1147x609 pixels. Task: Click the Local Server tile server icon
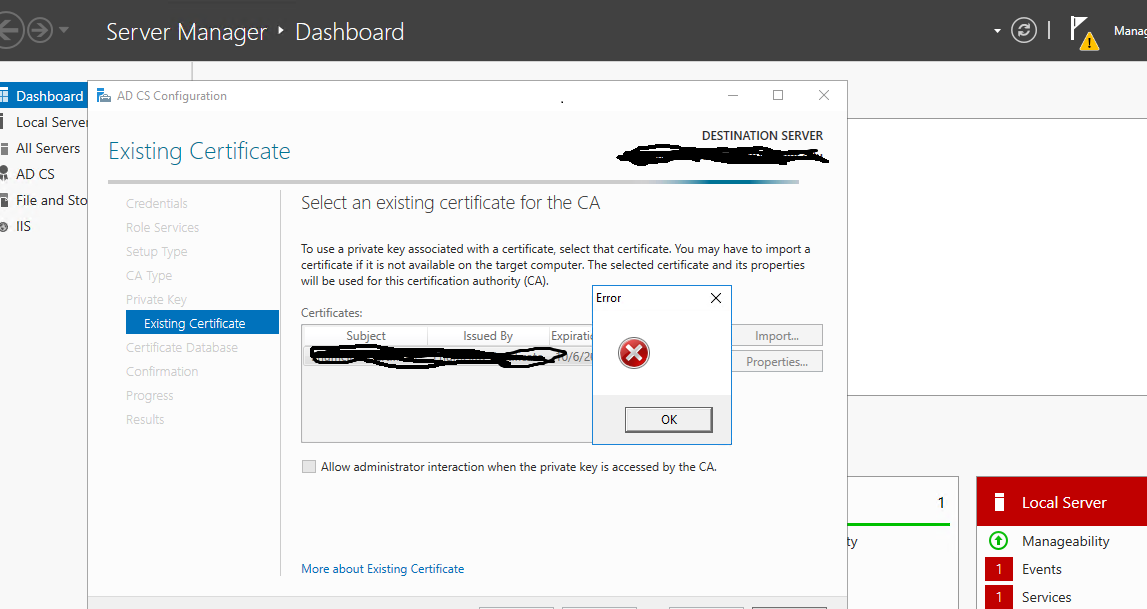[x=999, y=502]
